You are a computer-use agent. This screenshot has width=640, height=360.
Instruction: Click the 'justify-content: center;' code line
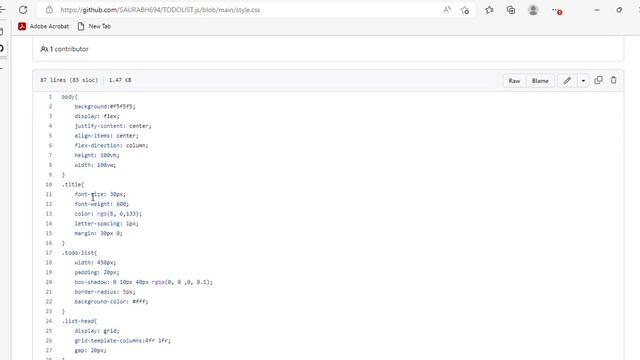113,126
